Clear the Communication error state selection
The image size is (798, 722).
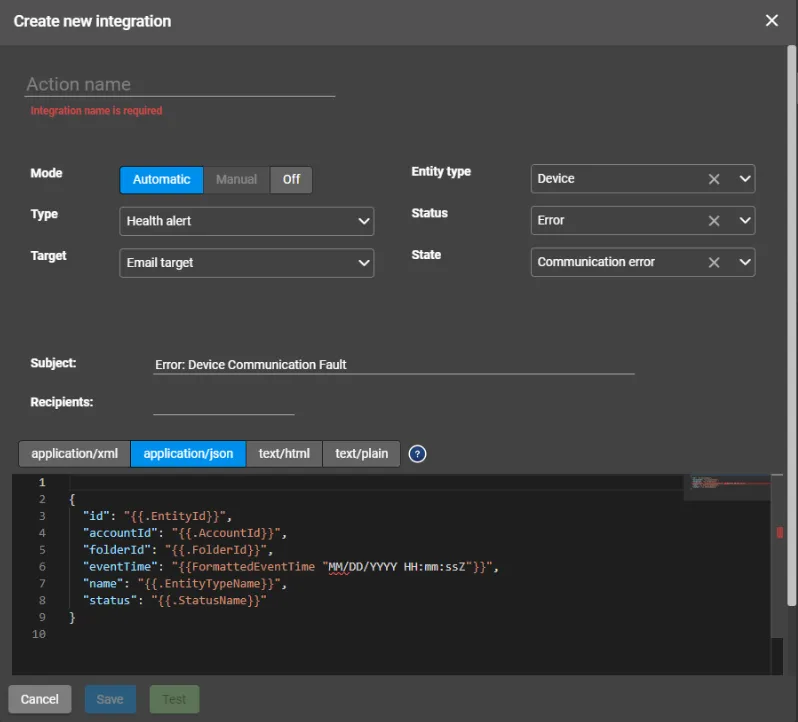[x=714, y=263]
